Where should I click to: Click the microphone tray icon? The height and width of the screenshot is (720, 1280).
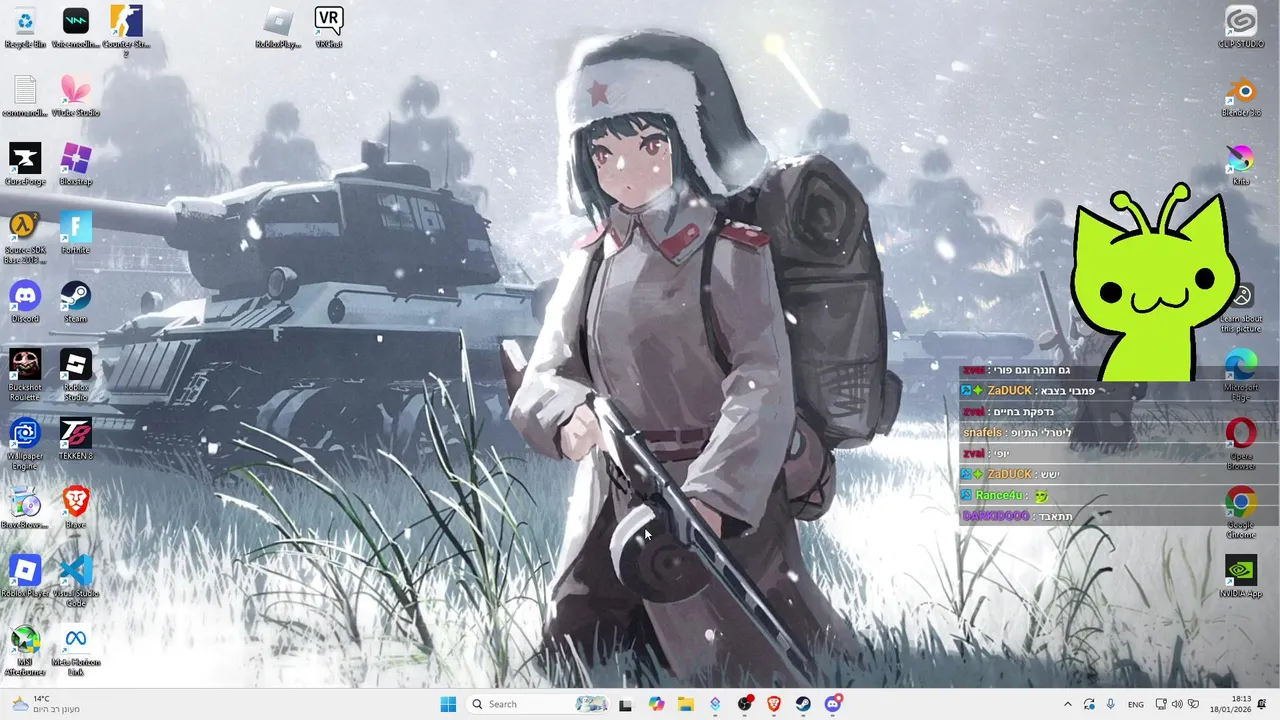(x=1110, y=704)
